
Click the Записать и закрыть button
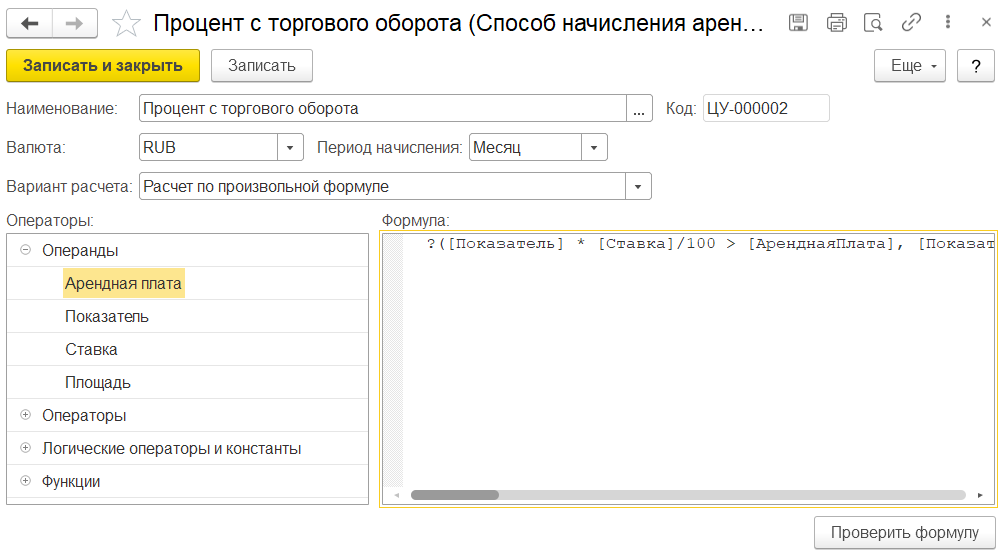pos(103,66)
